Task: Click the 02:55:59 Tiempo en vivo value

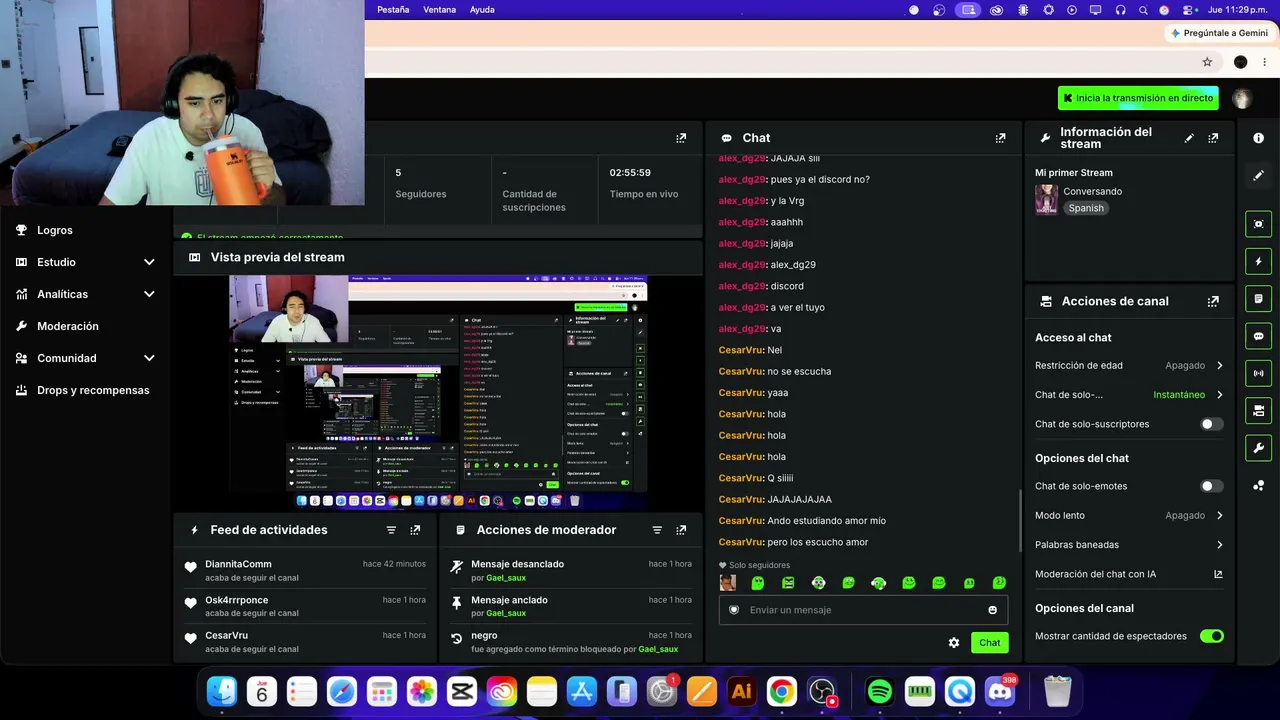Action: [630, 173]
